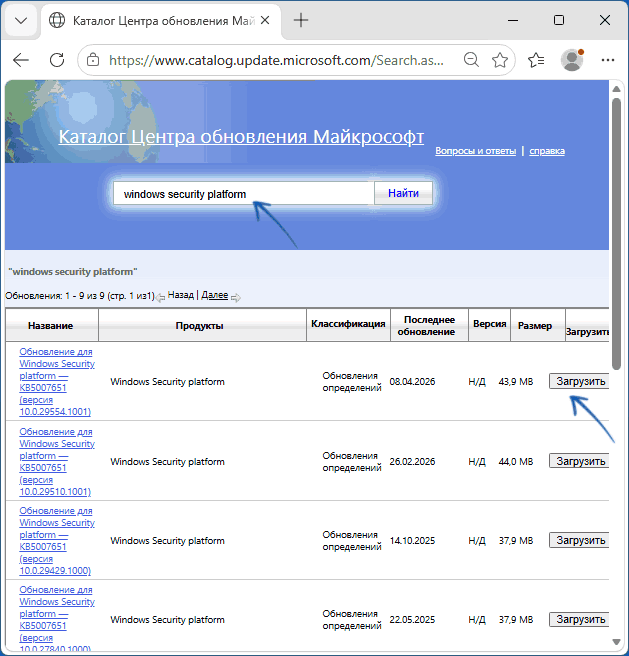
Task: Reload the page with refresh icon
Action: coord(57,60)
